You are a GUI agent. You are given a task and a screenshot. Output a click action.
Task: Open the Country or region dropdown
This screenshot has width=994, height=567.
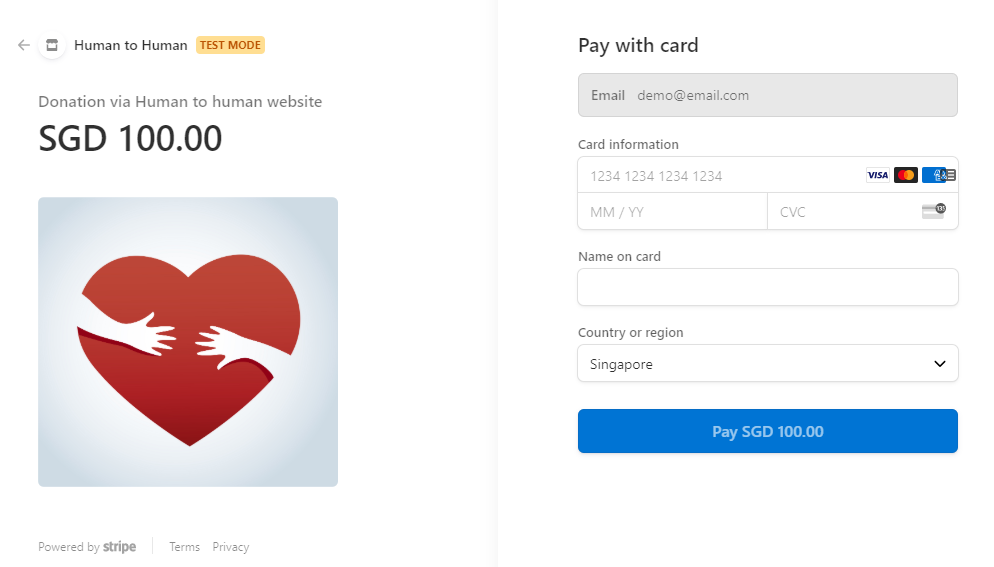[768, 363]
